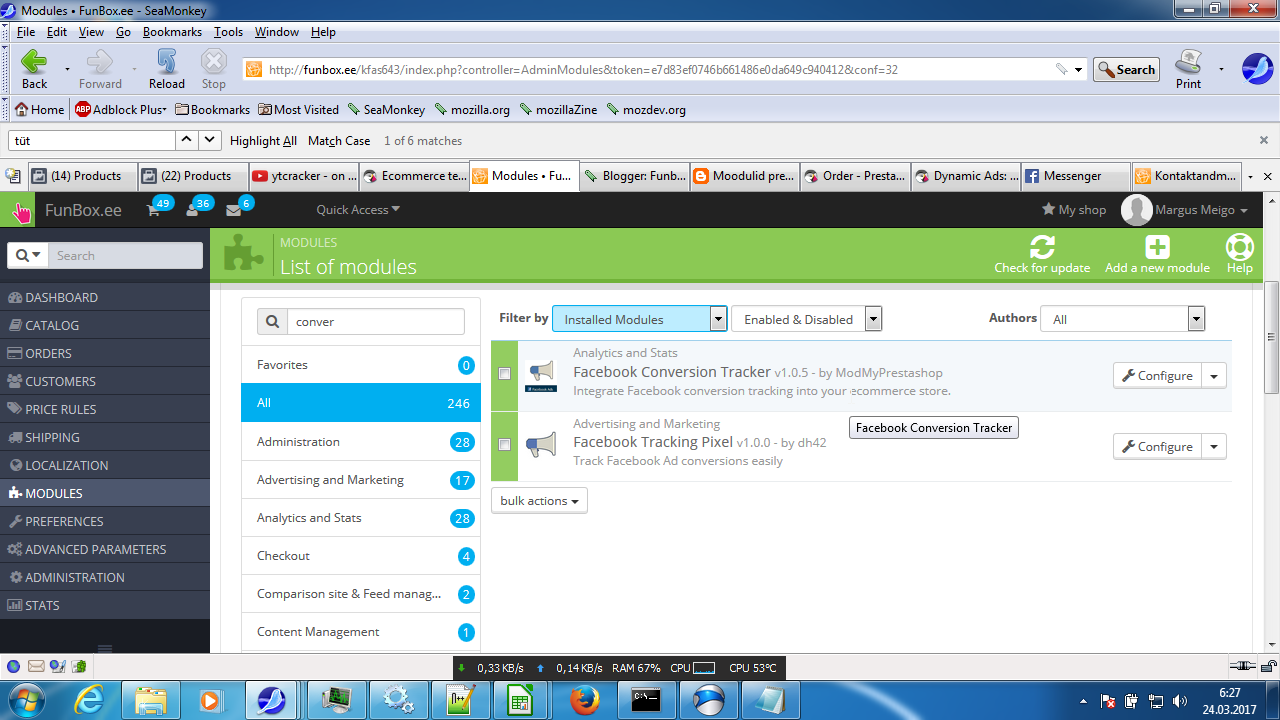Configure the Facebook Conversion Tracker module
Image resolution: width=1280 pixels, height=720 pixels.
click(x=1157, y=376)
